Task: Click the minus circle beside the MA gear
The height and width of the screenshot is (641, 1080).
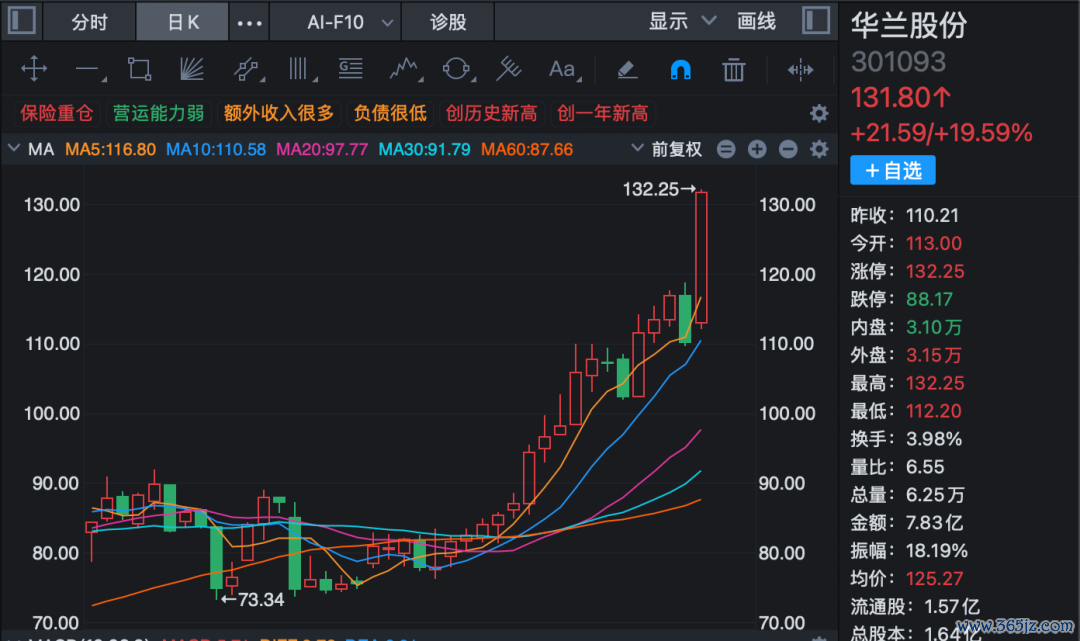Action: pyautogui.click(x=788, y=149)
